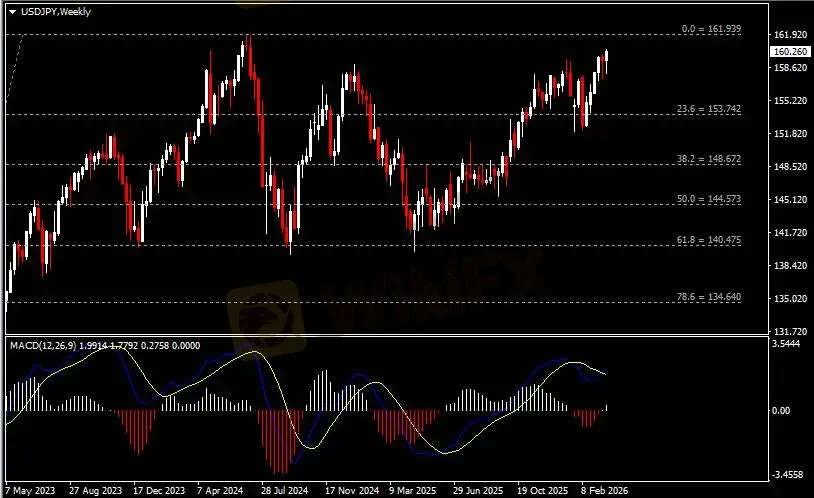Click the 17 Dec 2023 date label
Viewport: 814px width, 498px height.
[x=159, y=490]
